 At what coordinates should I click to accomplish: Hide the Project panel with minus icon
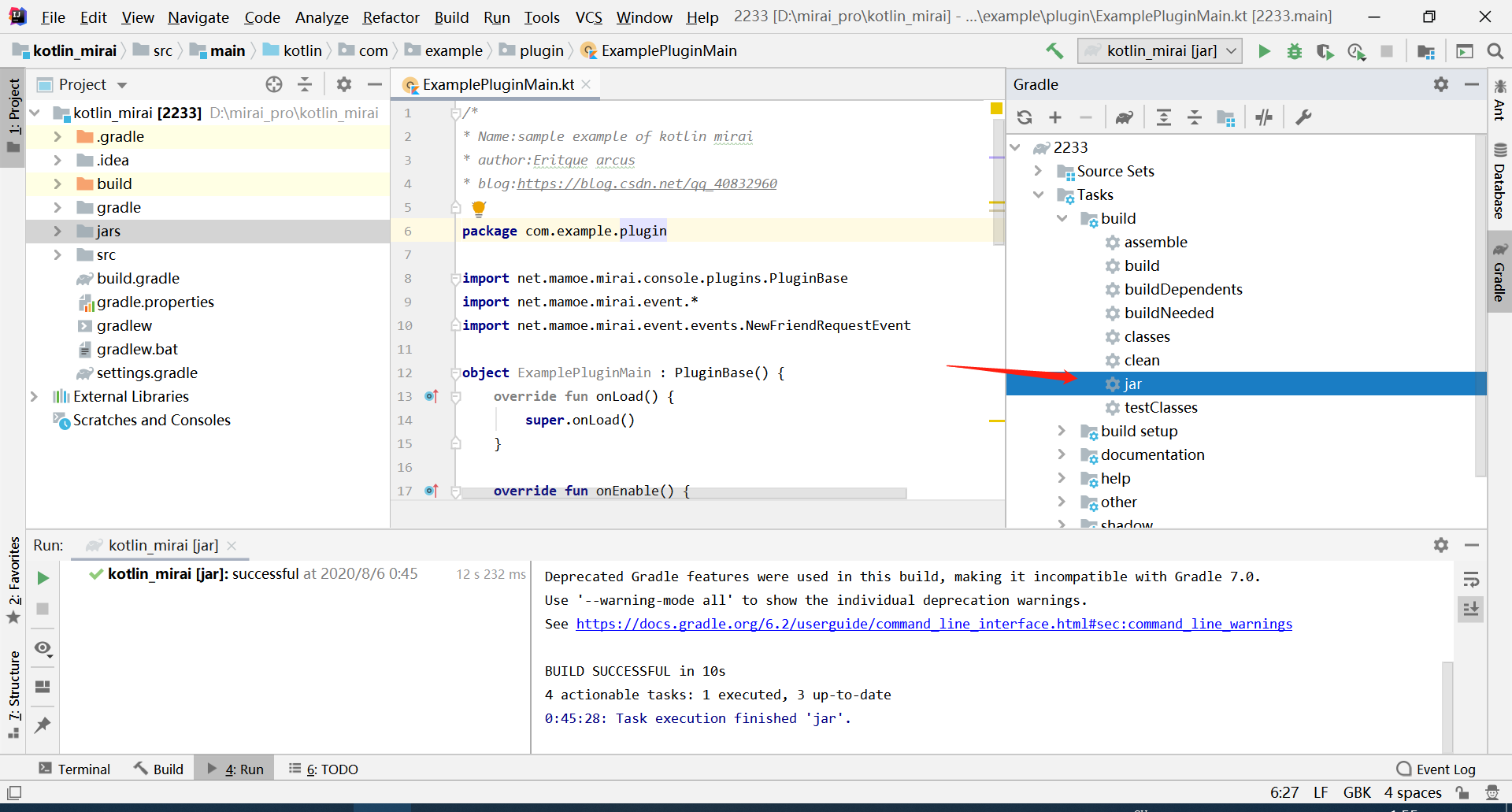(x=375, y=84)
